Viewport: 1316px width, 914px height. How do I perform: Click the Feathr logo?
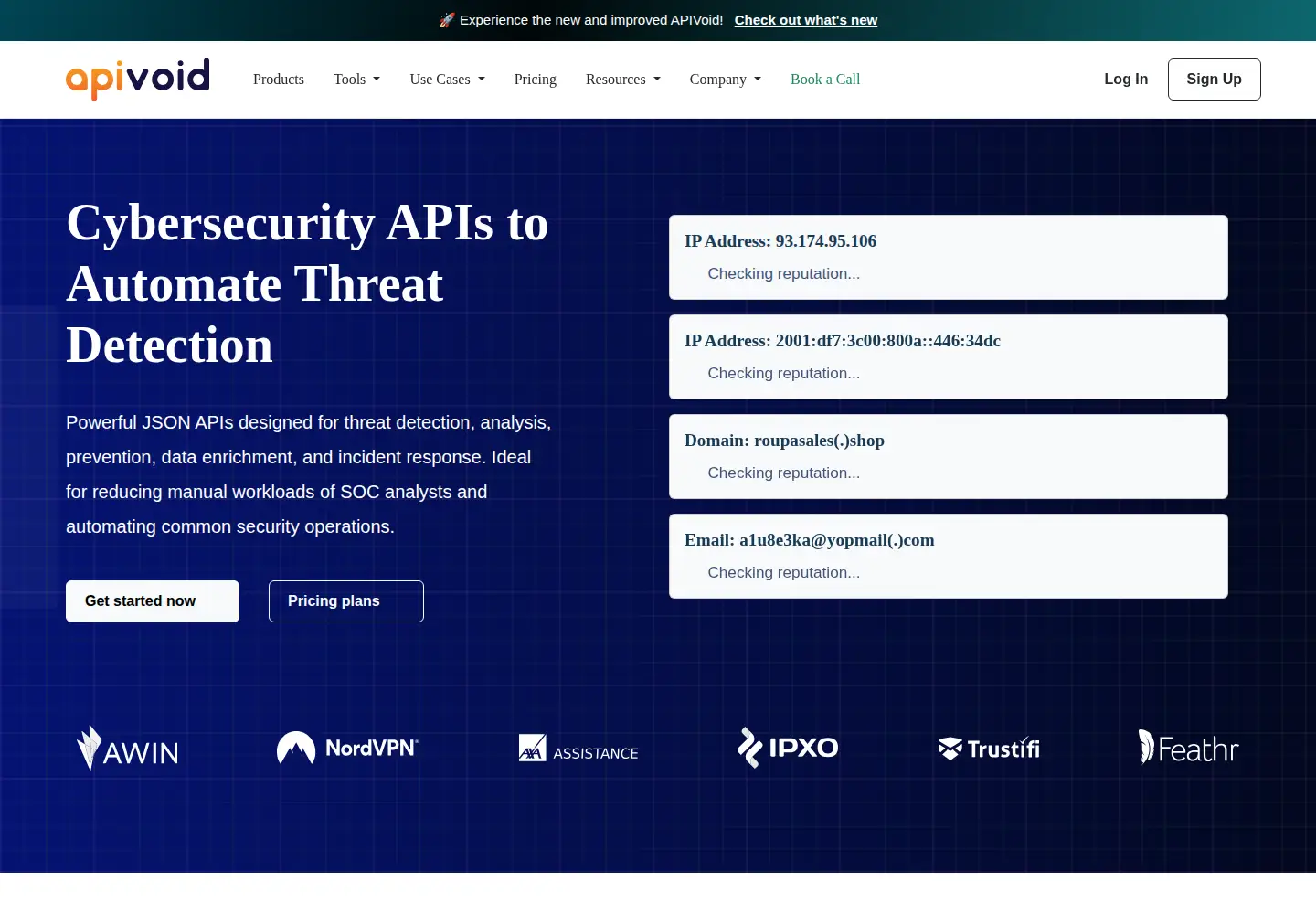1188,748
